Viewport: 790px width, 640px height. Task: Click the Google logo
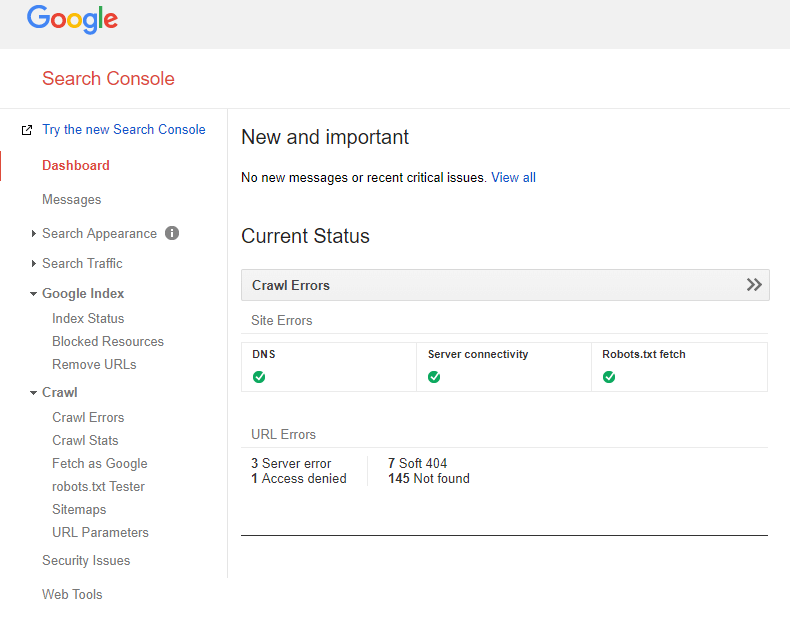coord(72,20)
